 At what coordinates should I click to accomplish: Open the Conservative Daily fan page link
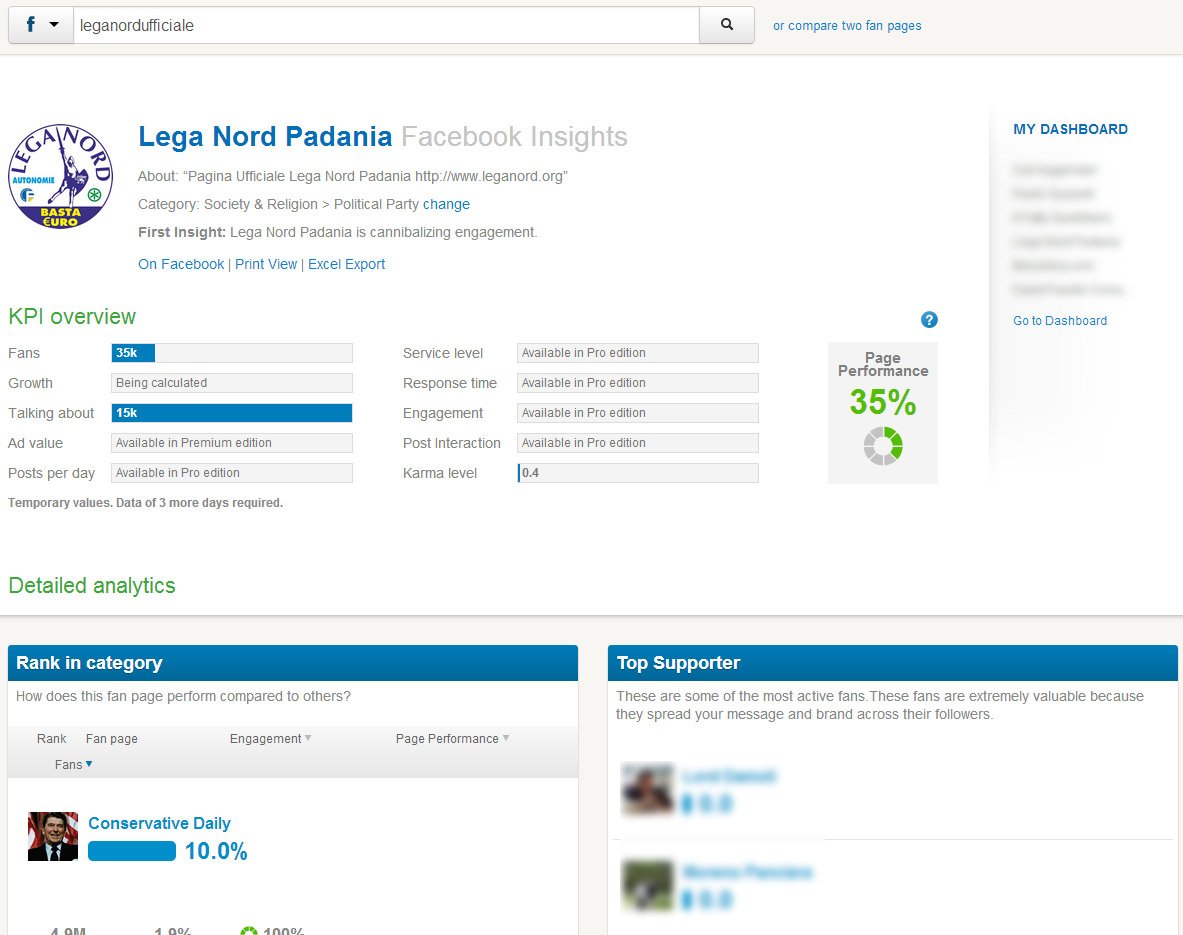point(159,823)
